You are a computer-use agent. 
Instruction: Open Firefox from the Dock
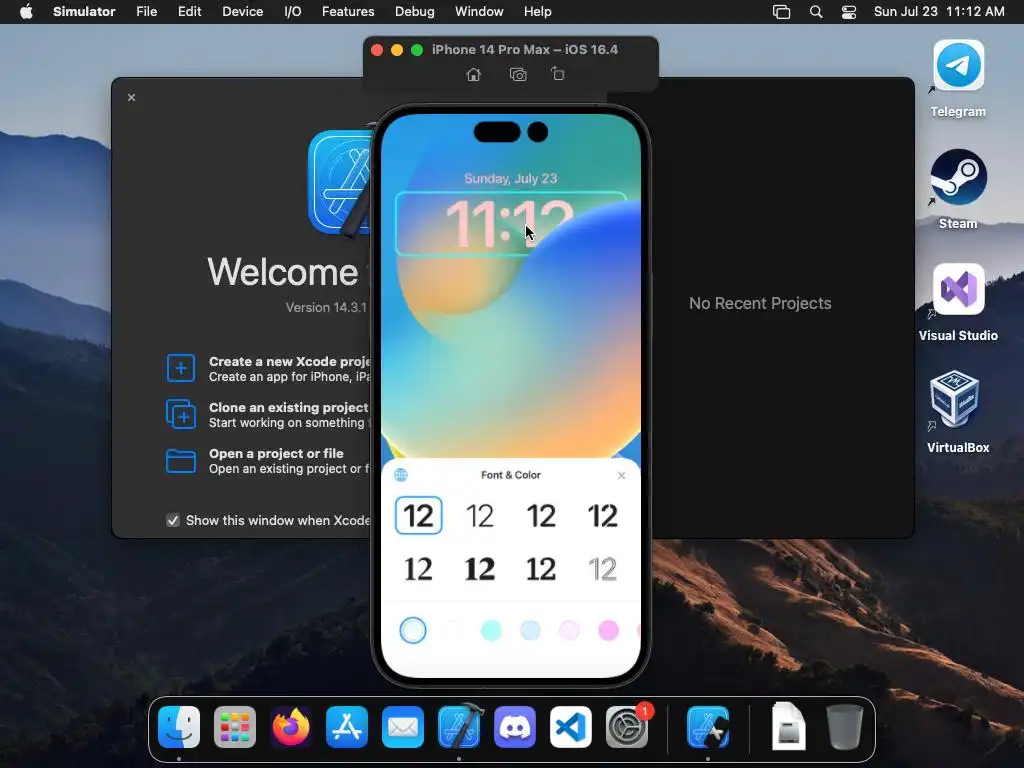pyautogui.click(x=291, y=727)
